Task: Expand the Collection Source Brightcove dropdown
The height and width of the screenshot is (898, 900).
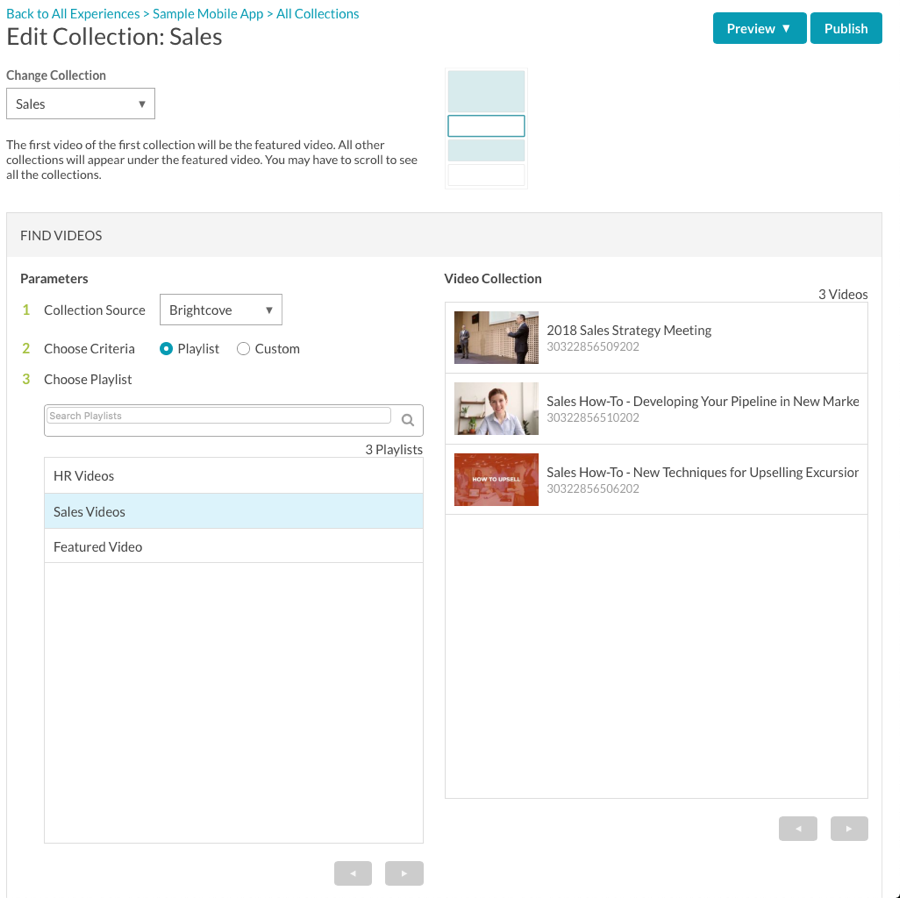Action: click(221, 310)
